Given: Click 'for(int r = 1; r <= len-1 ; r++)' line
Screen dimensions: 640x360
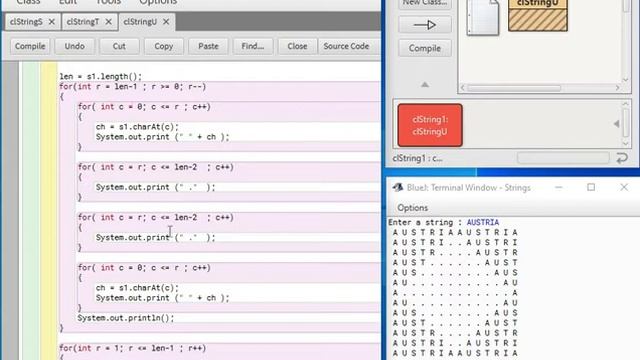Looking at the screenshot, I should [x=133, y=348].
